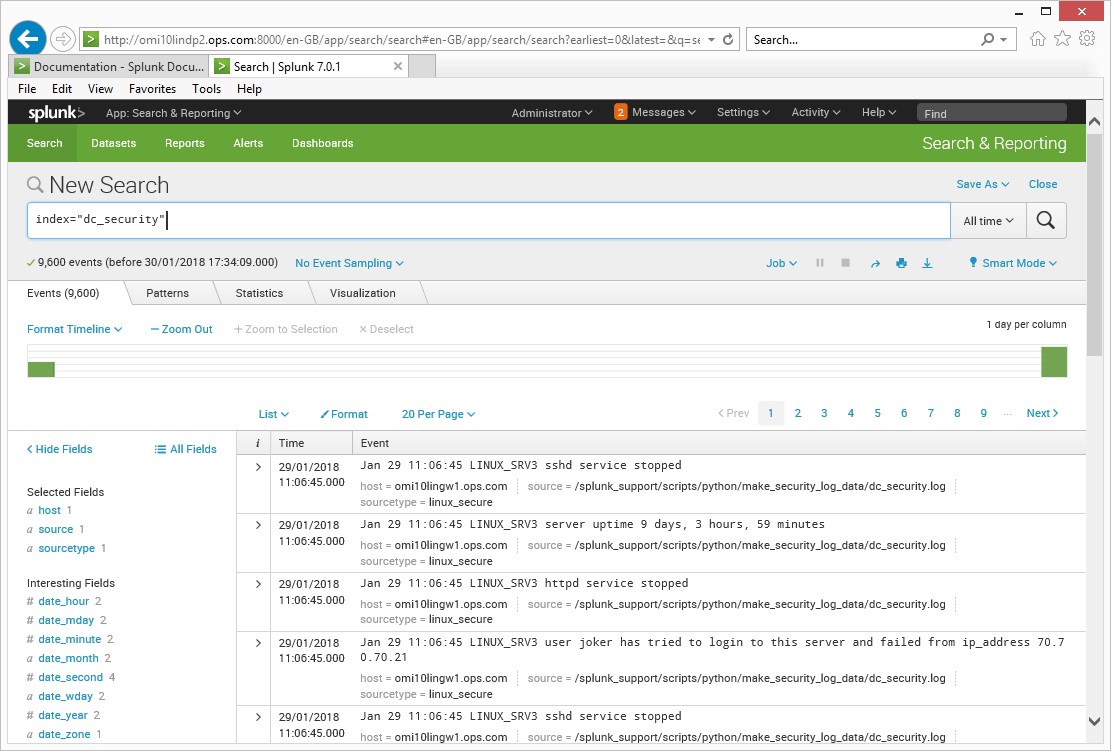Export results with the download icon
The image size is (1111, 751).
point(927,264)
